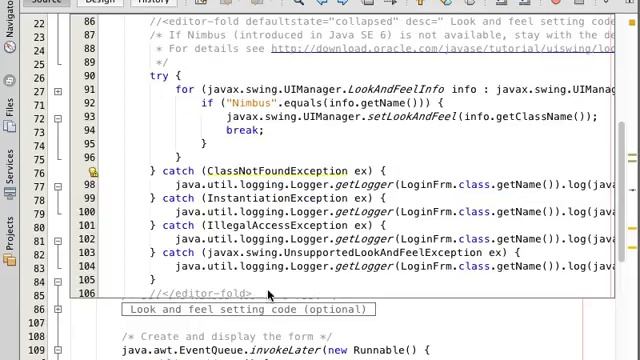Click 'UnsupportedLookAndFeelException' on line 103

pos(383,253)
